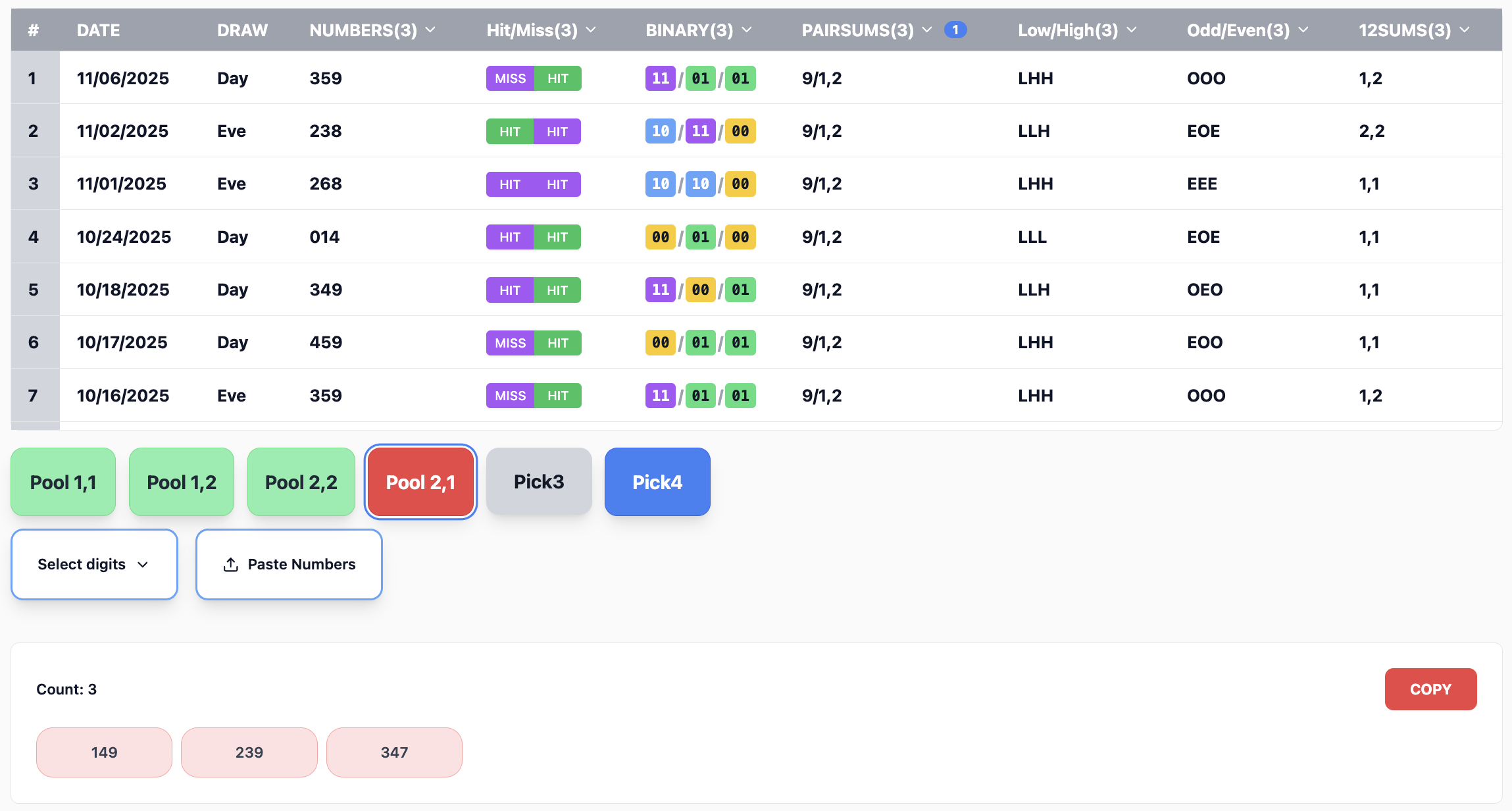Image resolution: width=1512 pixels, height=811 pixels.
Task: Click the yellow 00 binary badge in row 2
Action: pyautogui.click(x=740, y=131)
